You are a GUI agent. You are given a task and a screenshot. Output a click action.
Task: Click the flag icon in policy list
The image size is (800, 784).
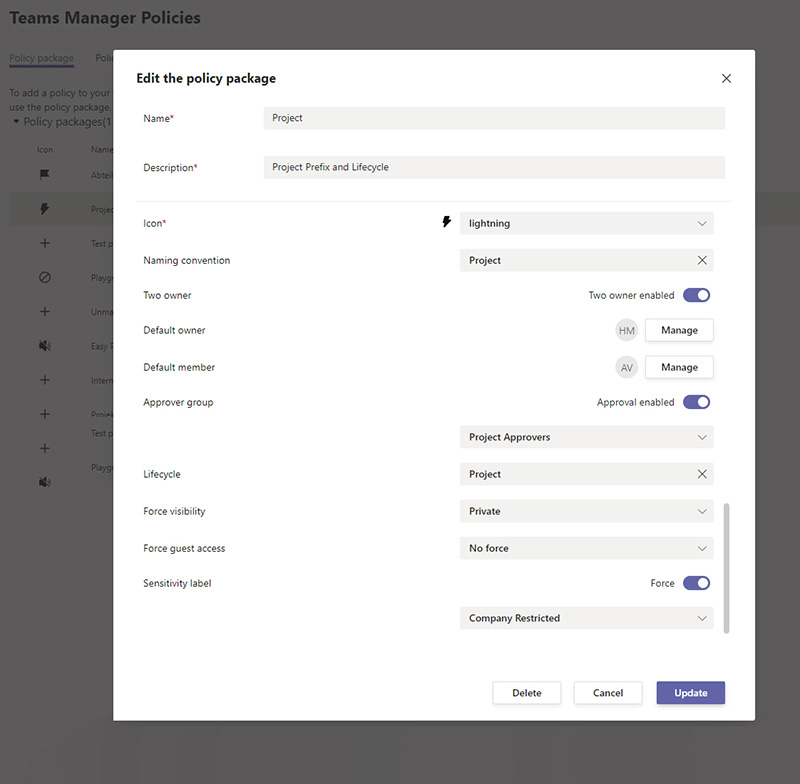pos(45,175)
